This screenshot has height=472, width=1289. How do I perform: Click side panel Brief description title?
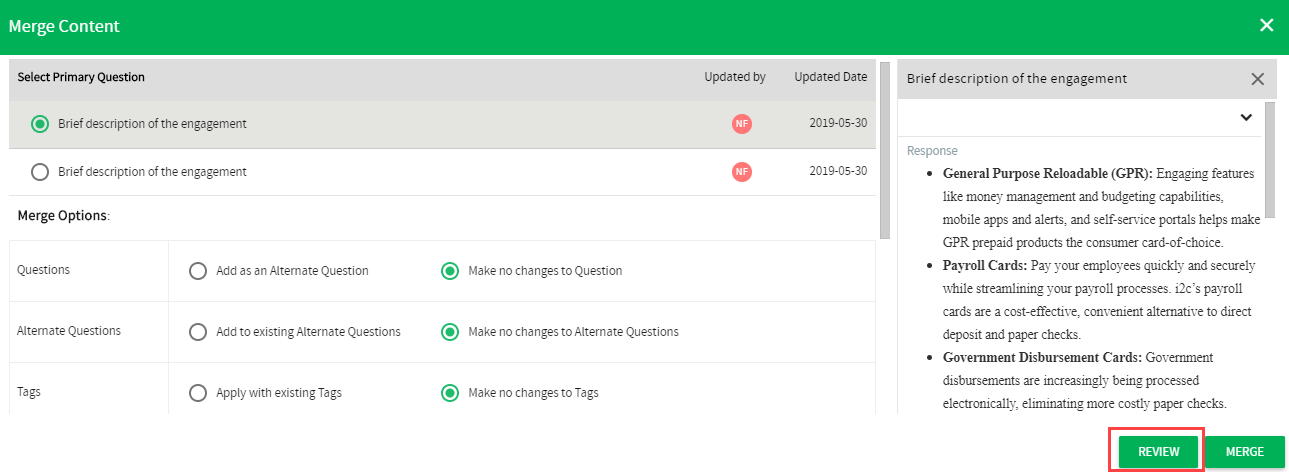pyautogui.click(x=1017, y=78)
